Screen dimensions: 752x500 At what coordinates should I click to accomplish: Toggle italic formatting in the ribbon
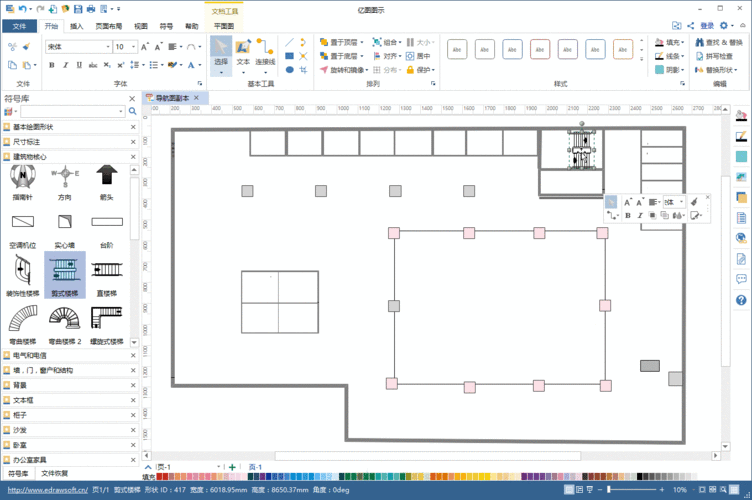pyautogui.click(x=66, y=66)
